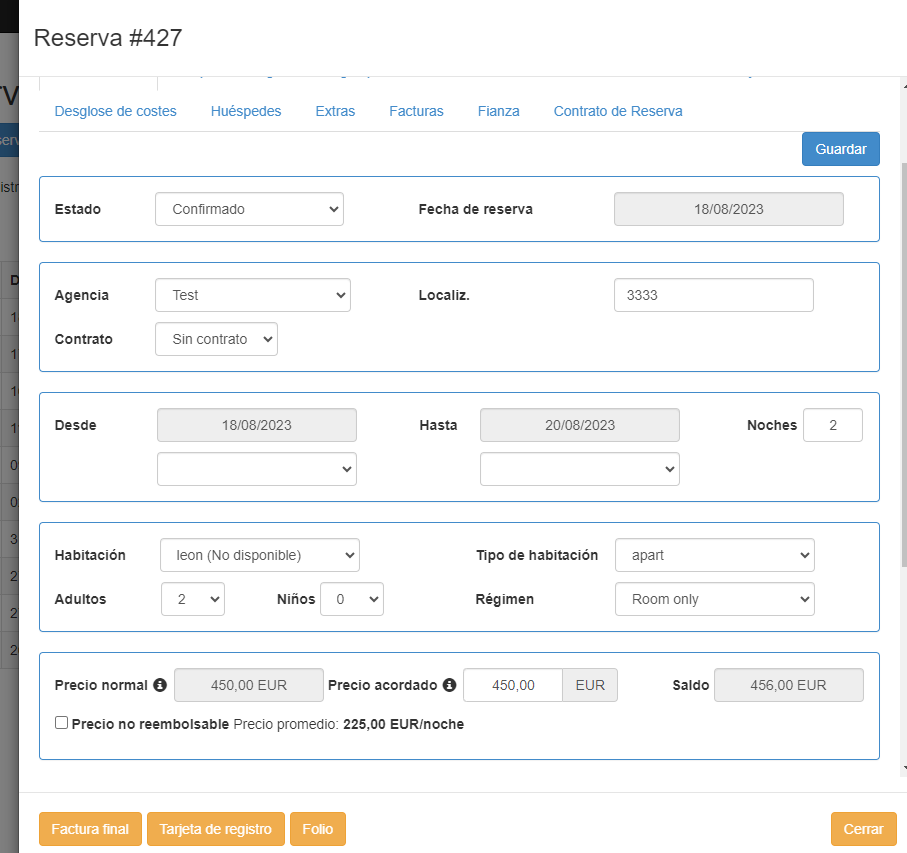Screen dimensions: 907x853
Task: Click the Hasta date field 20/08/2023
Action: [580, 425]
